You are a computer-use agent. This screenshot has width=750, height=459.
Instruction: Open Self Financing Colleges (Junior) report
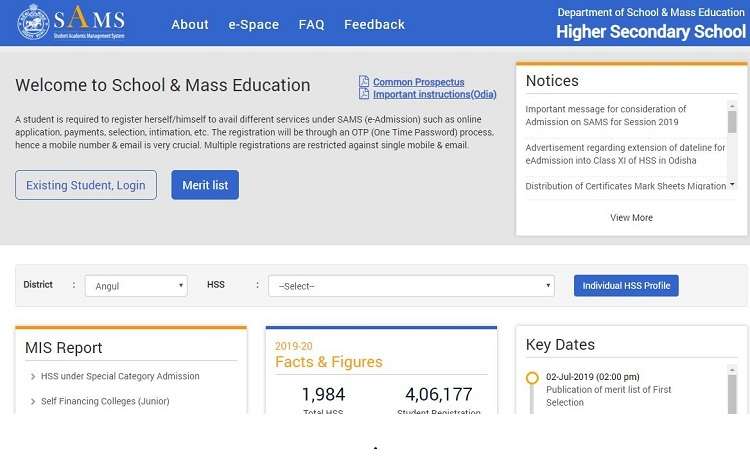click(x=105, y=401)
